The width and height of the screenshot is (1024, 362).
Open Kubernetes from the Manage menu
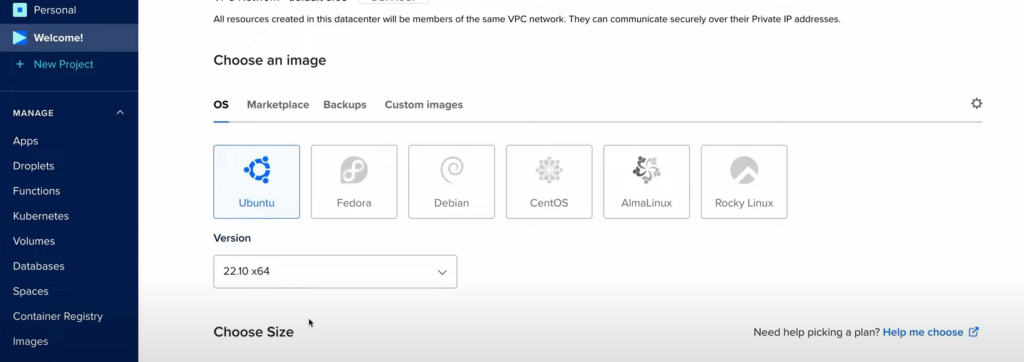point(40,216)
